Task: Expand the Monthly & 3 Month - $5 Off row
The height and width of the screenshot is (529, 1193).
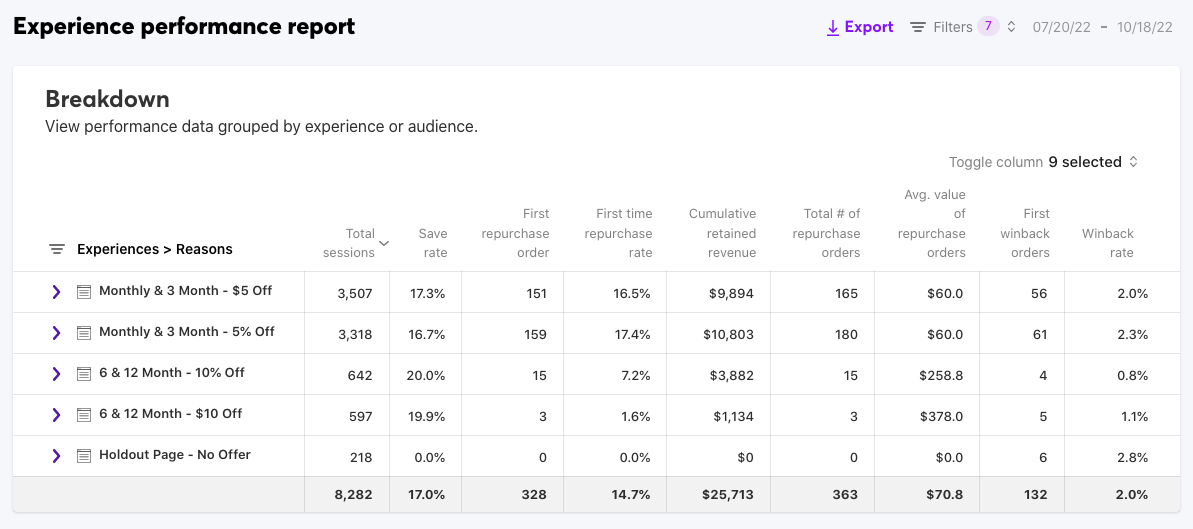Action: pos(56,292)
